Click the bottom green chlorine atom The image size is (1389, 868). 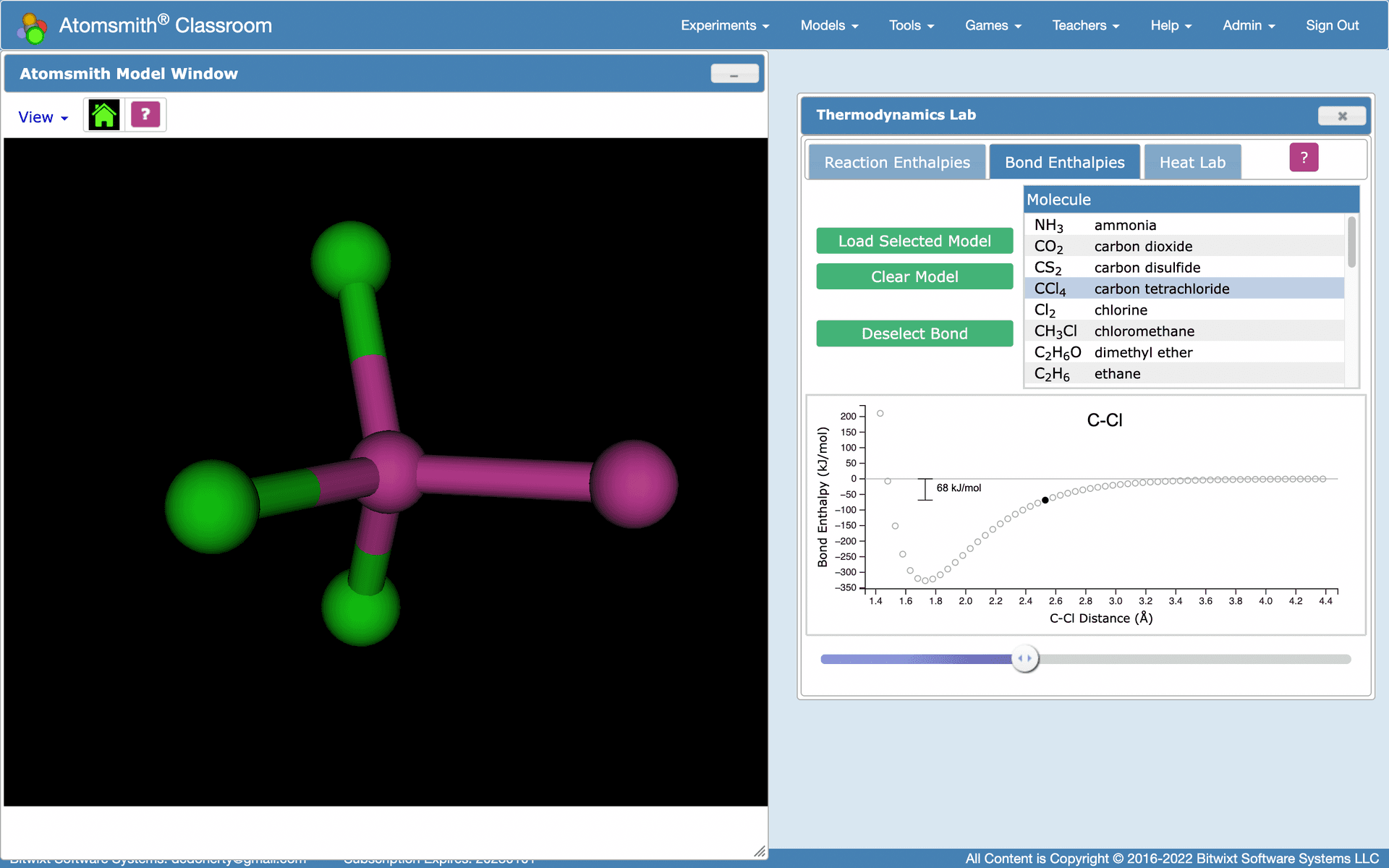point(360,606)
